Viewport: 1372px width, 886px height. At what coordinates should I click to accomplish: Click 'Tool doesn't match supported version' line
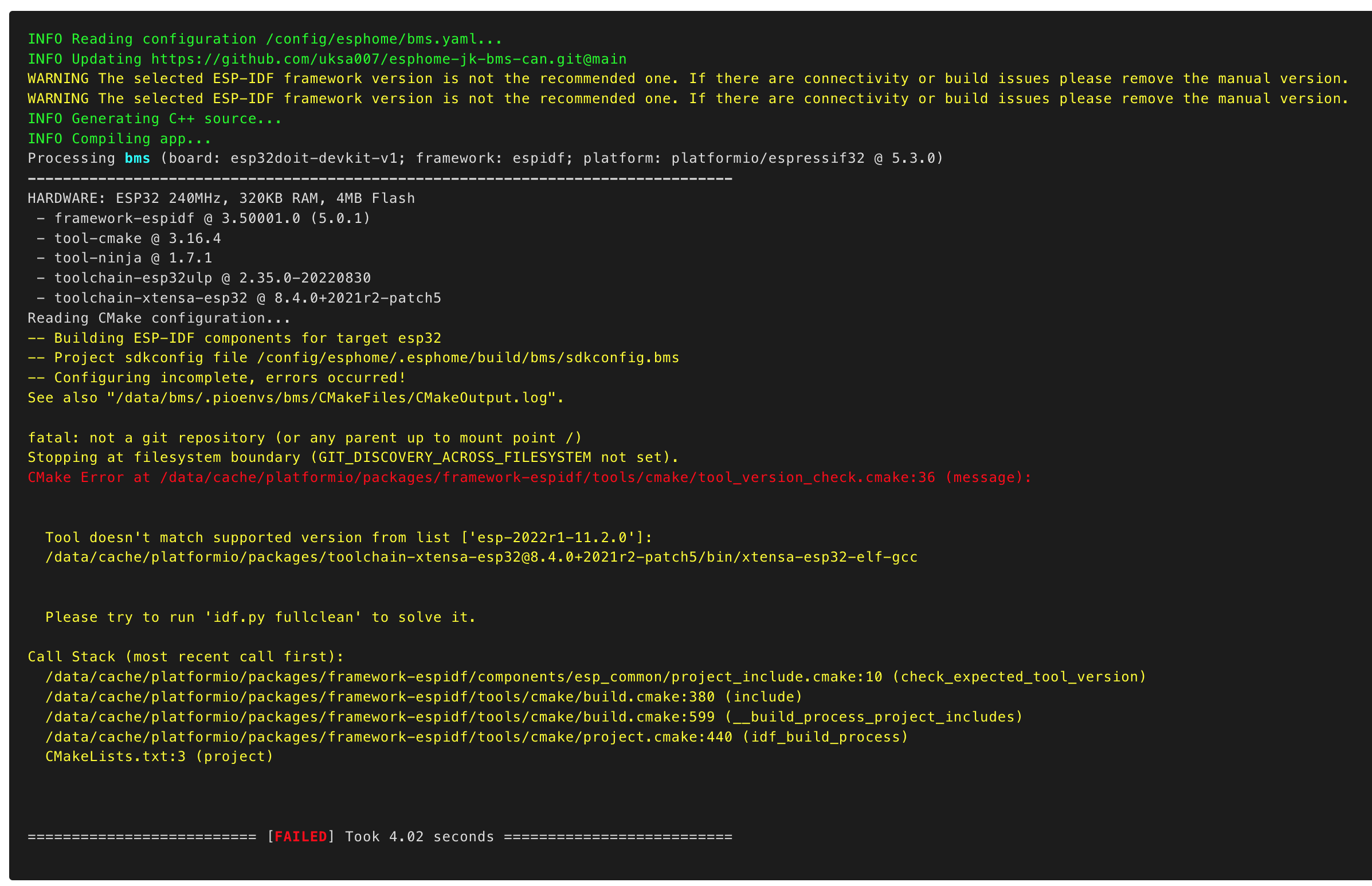[x=349, y=538]
